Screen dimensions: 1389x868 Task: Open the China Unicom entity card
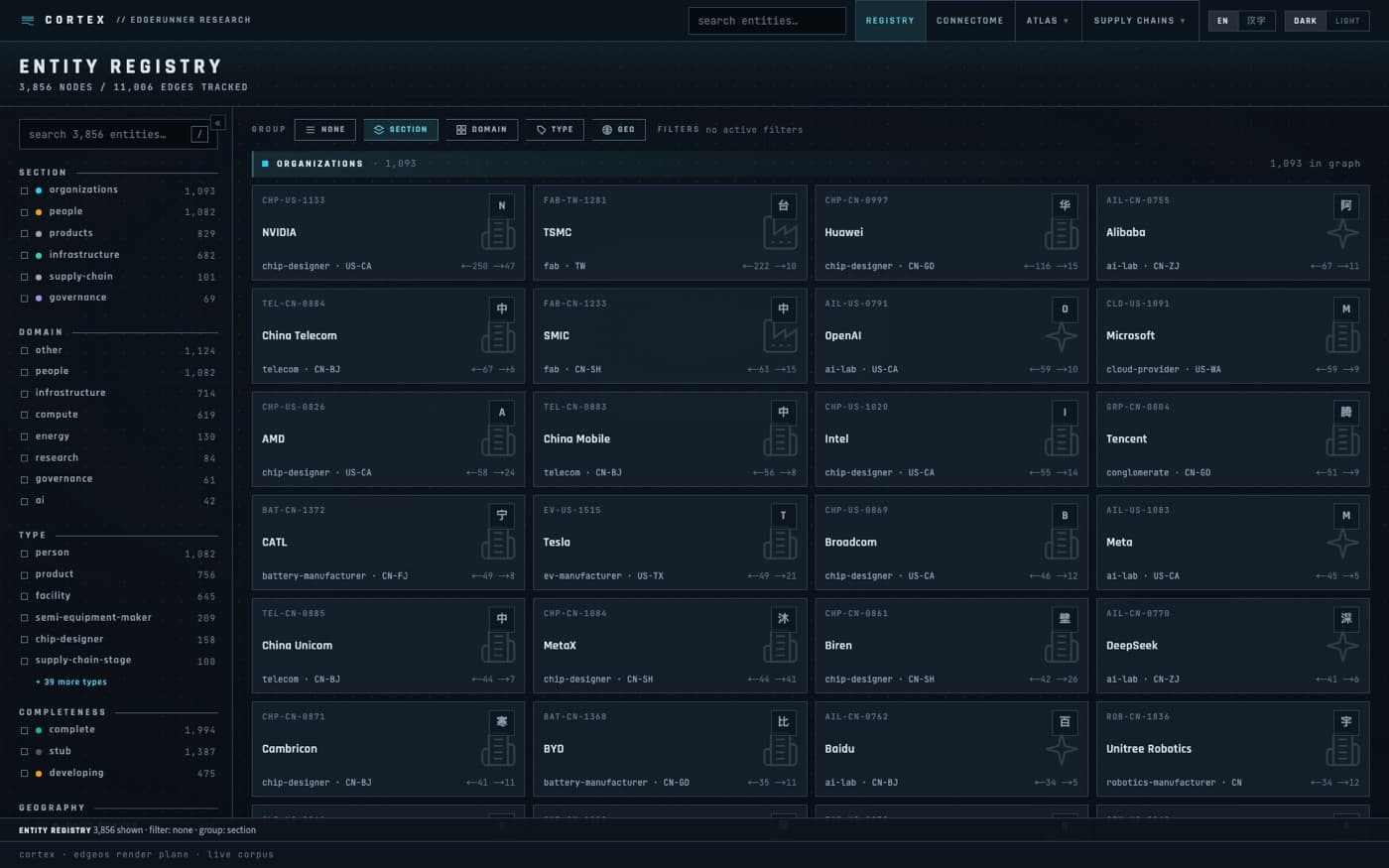[x=388, y=646]
